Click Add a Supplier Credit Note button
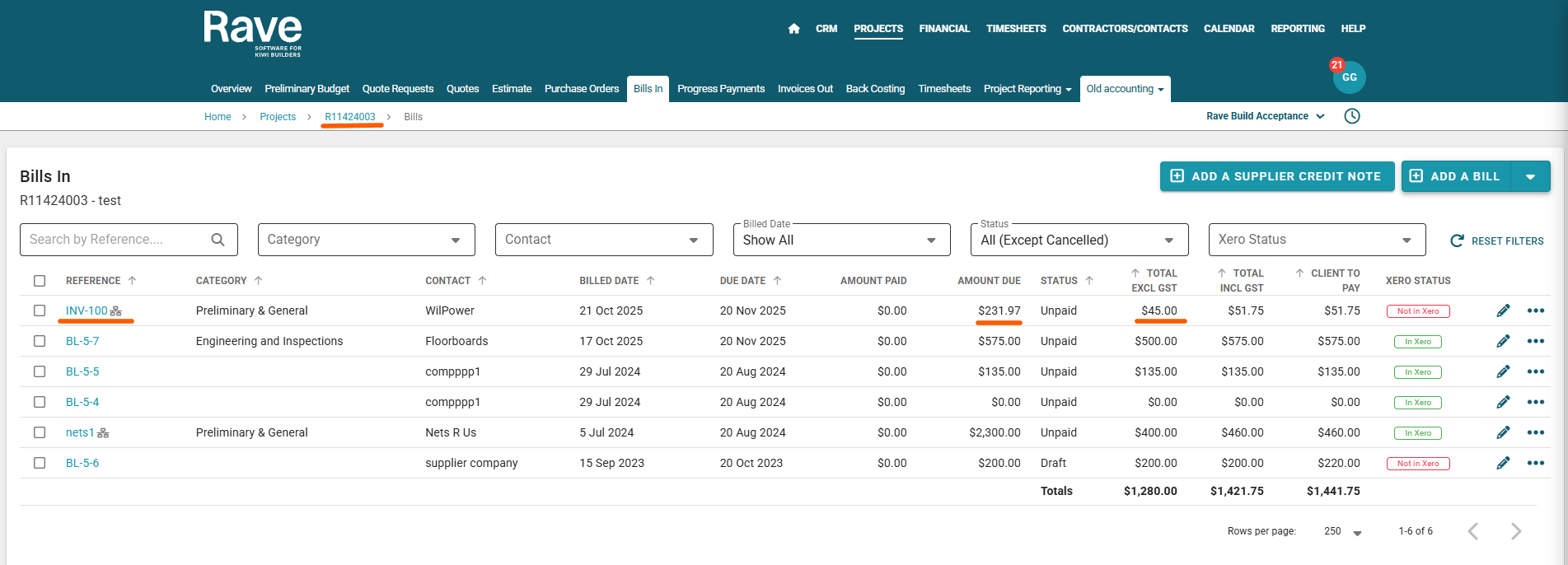Image resolution: width=1568 pixels, height=565 pixels. click(1276, 176)
